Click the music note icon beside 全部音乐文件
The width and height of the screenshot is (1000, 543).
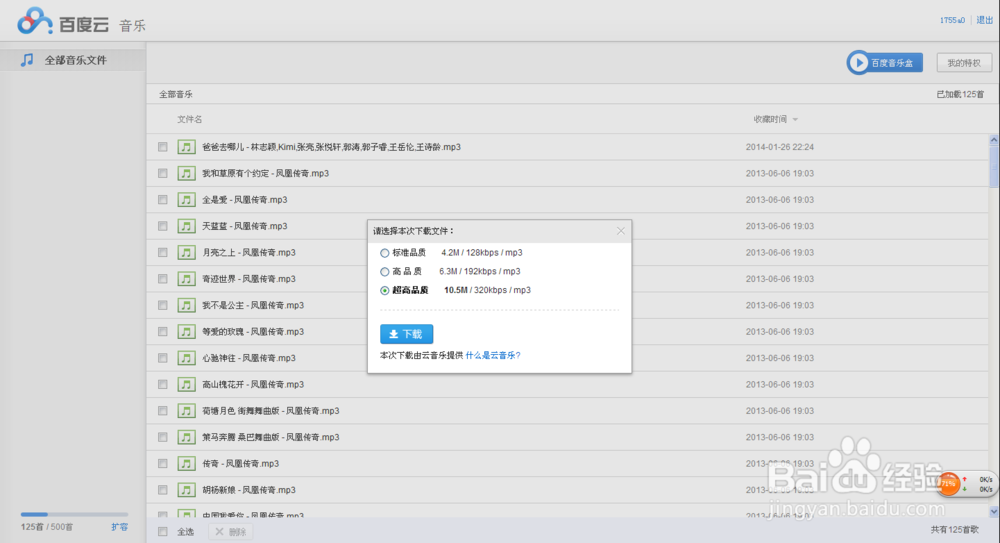tap(27, 60)
